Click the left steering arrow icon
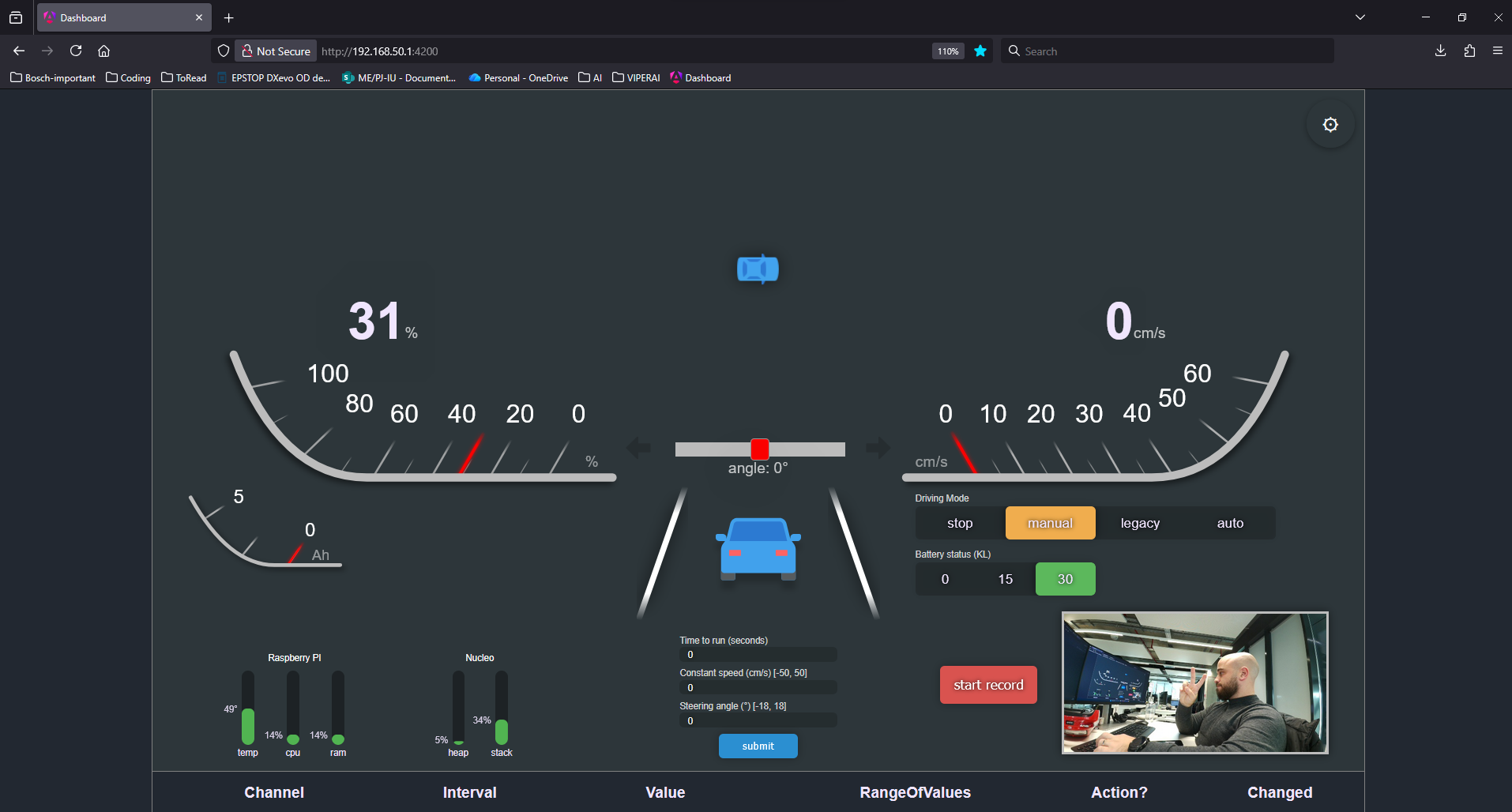Screen dimensions: 1512x812 tap(638, 449)
